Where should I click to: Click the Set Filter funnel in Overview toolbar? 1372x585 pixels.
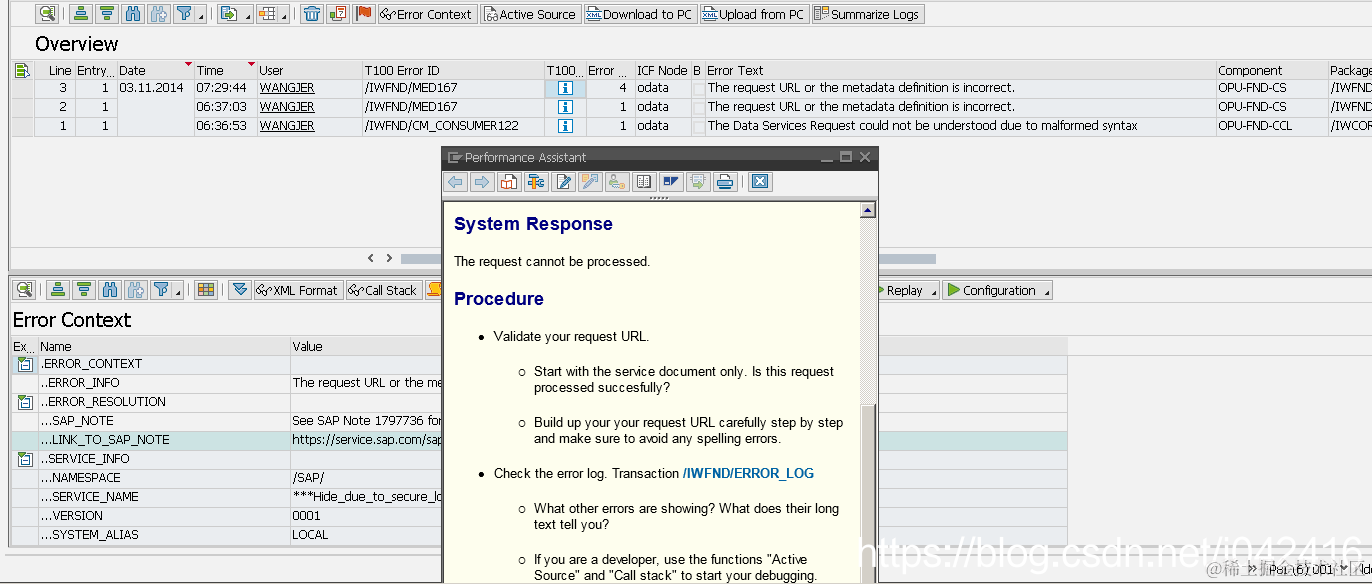[x=184, y=14]
